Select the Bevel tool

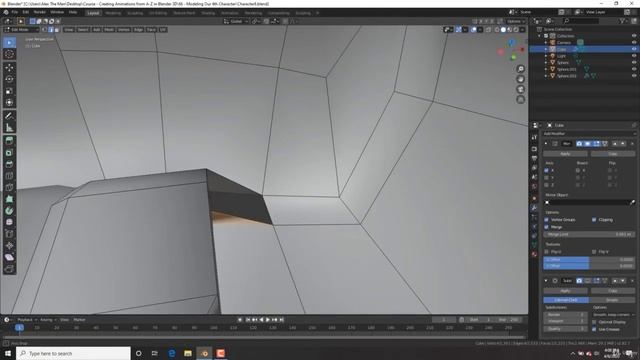tap(9, 164)
